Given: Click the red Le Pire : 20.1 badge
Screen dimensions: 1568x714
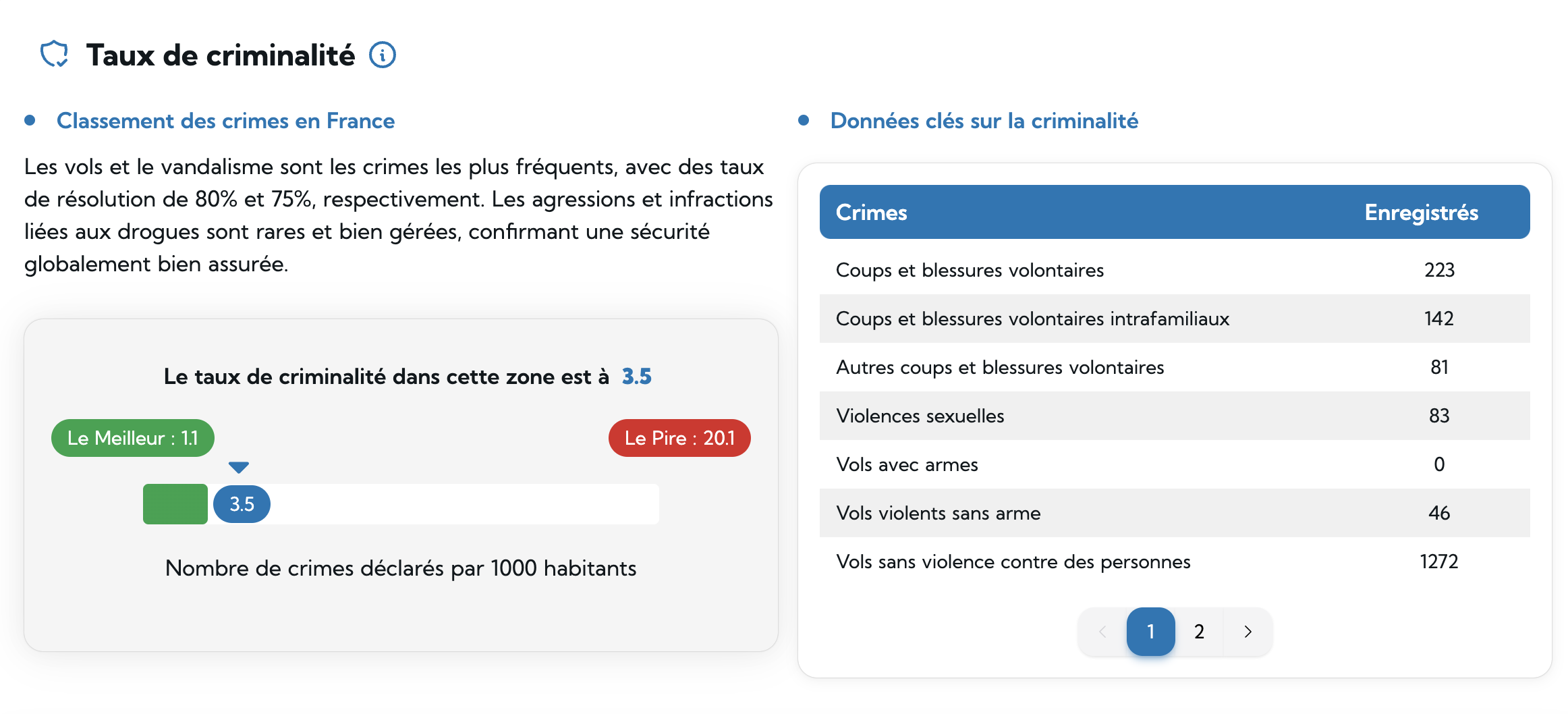Looking at the screenshot, I should coord(679,437).
